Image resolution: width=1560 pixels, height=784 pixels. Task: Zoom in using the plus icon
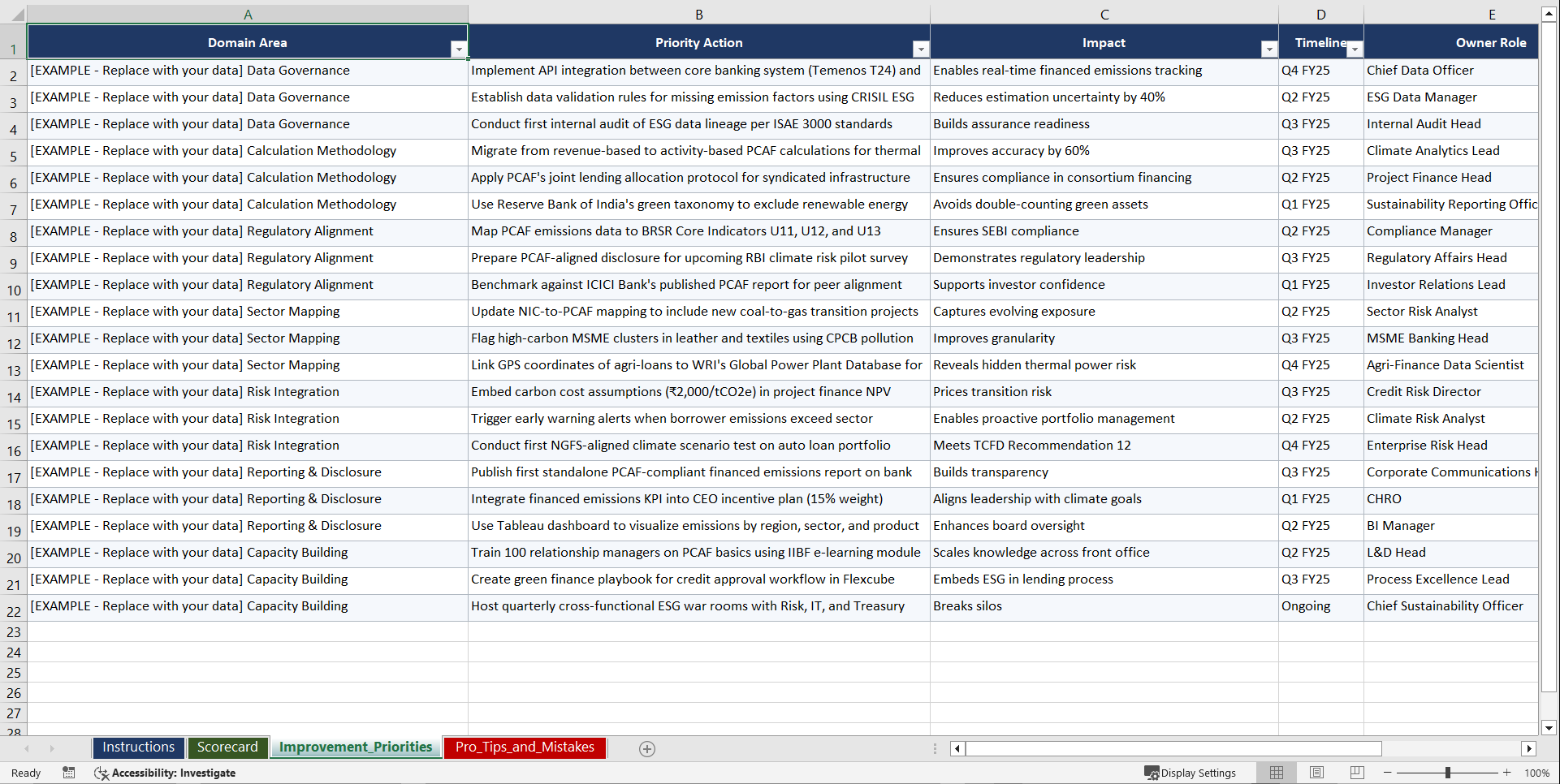click(1508, 773)
